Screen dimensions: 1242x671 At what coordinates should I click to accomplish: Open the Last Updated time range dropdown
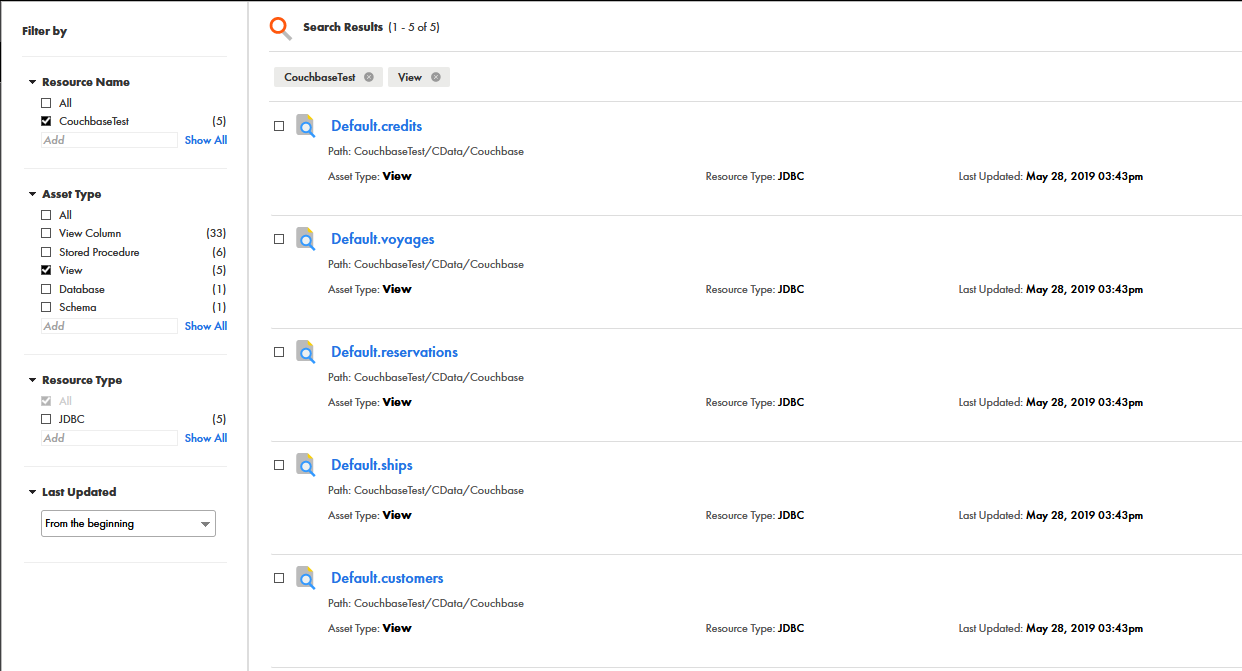[x=128, y=523]
